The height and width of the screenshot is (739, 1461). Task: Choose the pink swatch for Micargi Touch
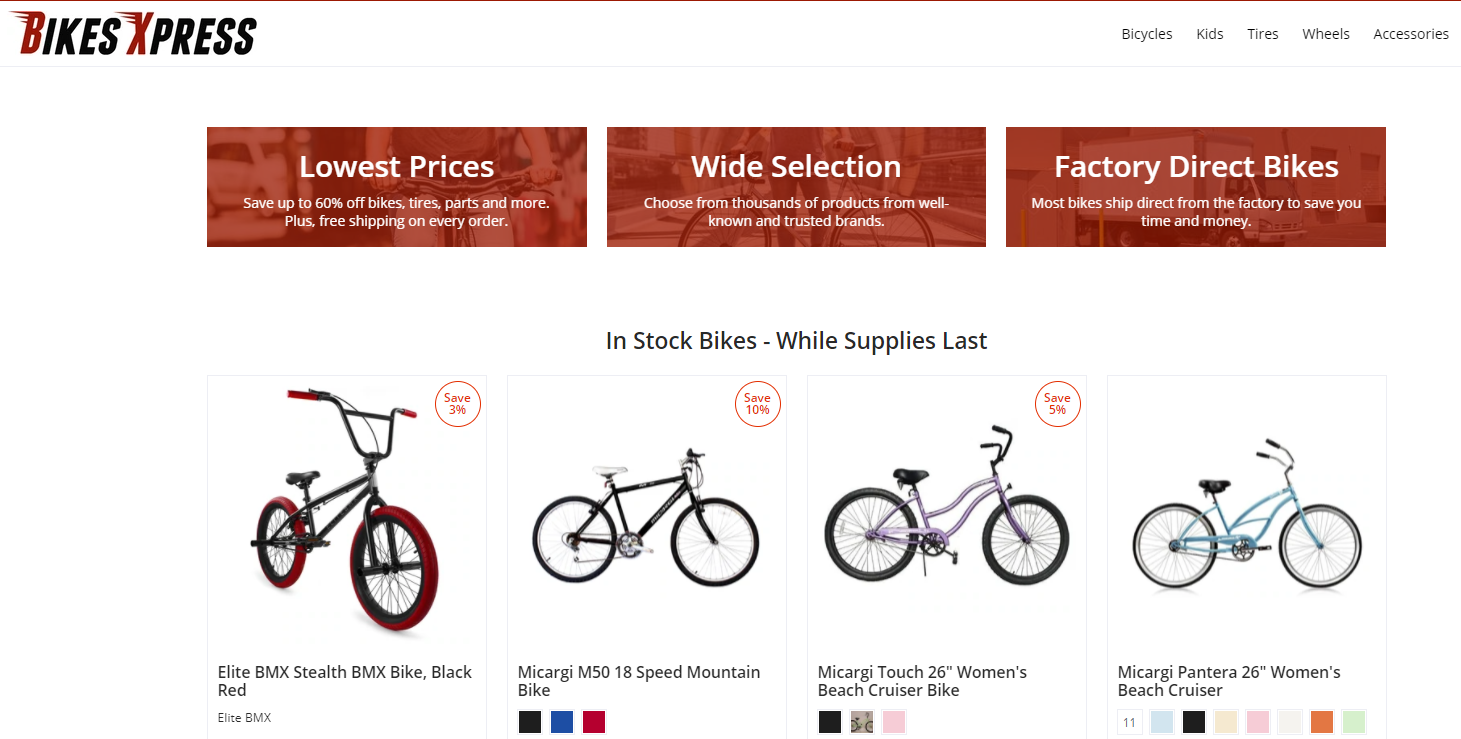[894, 722]
